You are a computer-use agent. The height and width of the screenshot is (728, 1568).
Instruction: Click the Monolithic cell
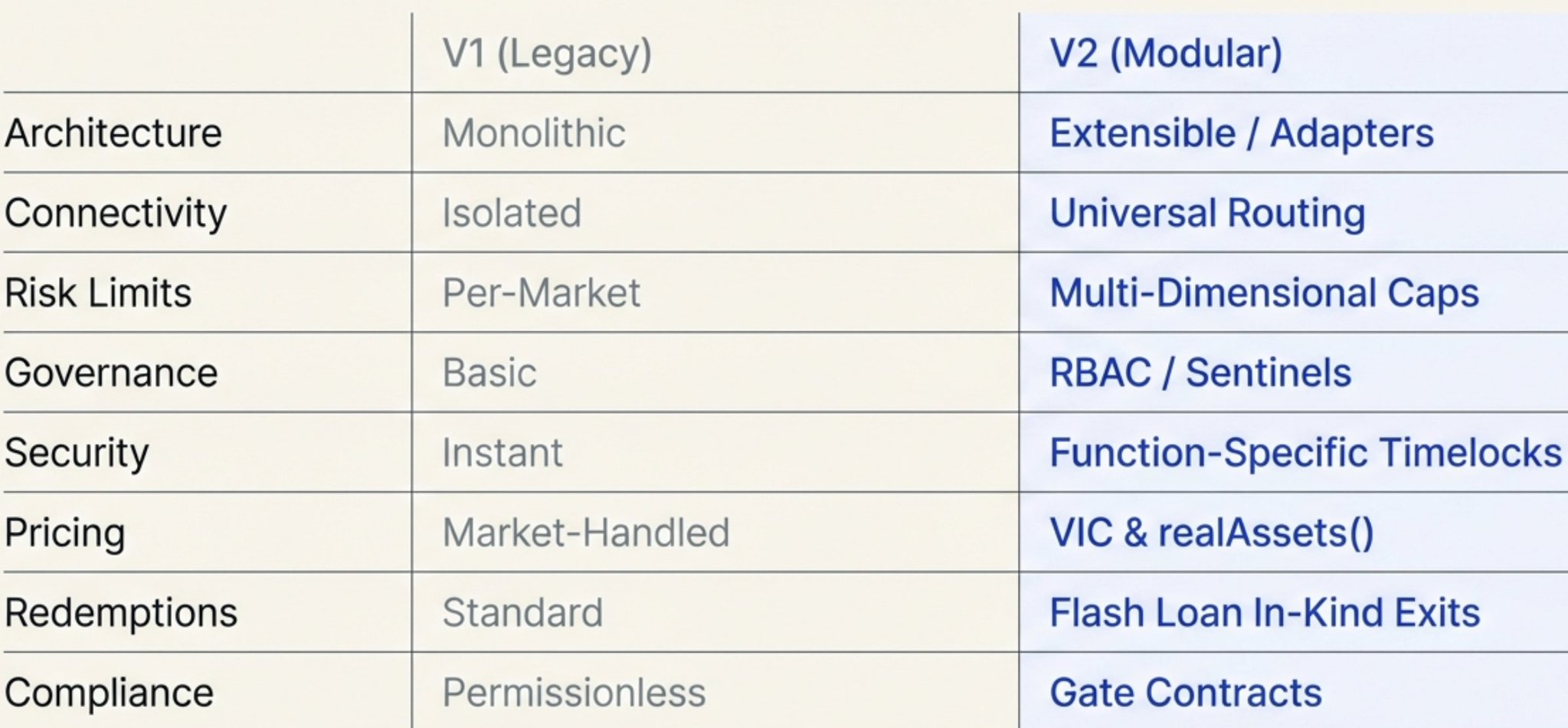coord(534,133)
